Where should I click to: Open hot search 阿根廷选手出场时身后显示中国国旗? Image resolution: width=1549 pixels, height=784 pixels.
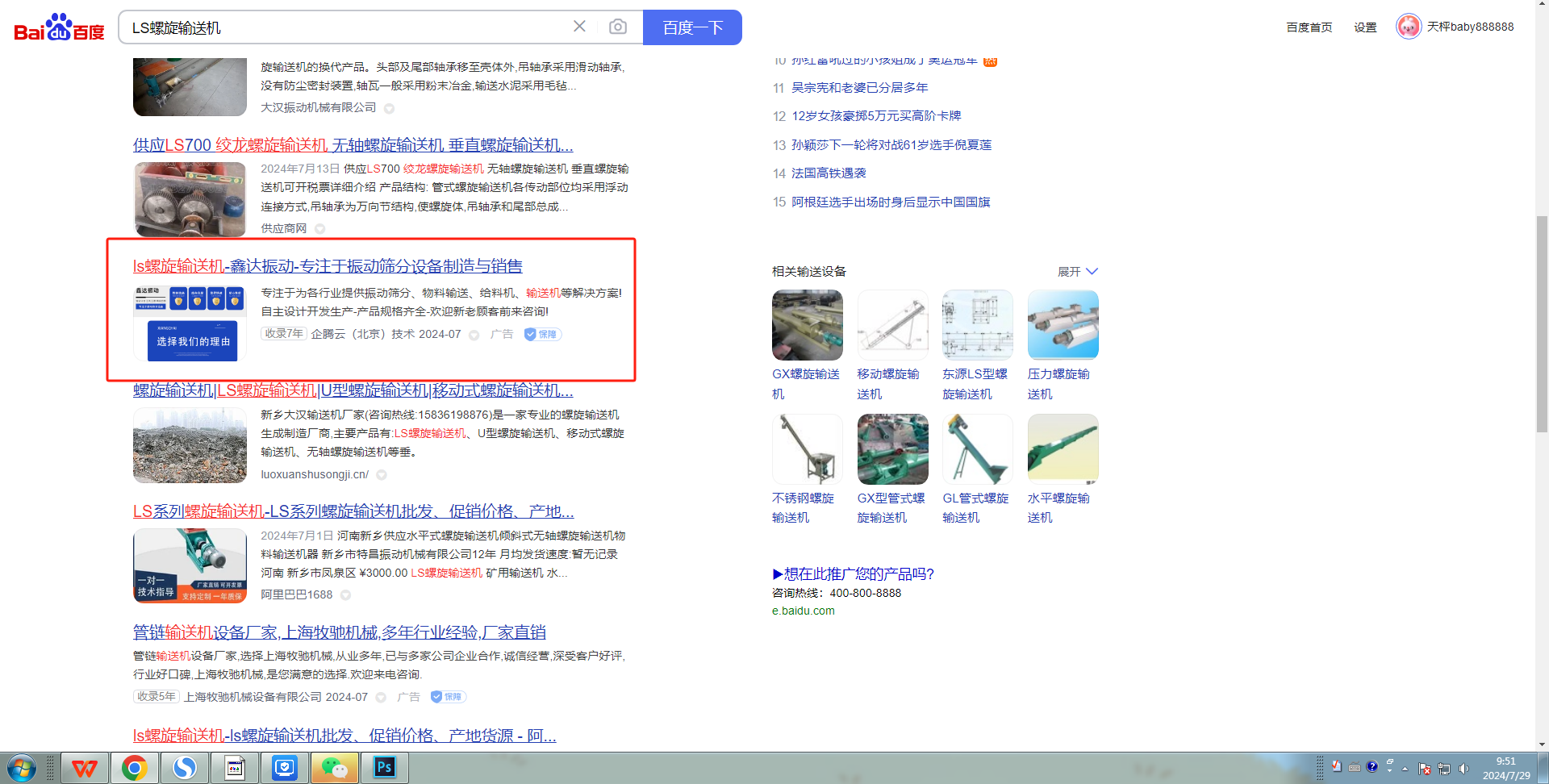[891, 202]
